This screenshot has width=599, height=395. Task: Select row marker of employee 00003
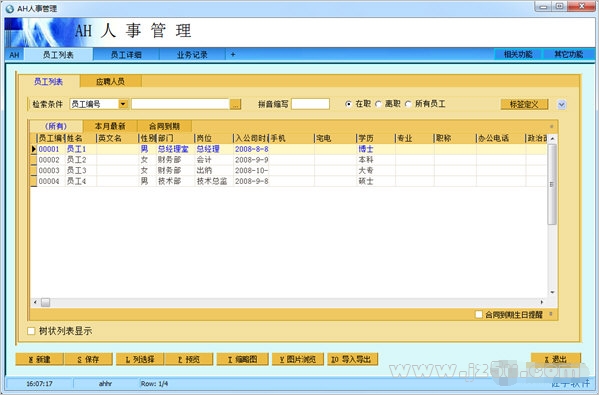(34, 170)
